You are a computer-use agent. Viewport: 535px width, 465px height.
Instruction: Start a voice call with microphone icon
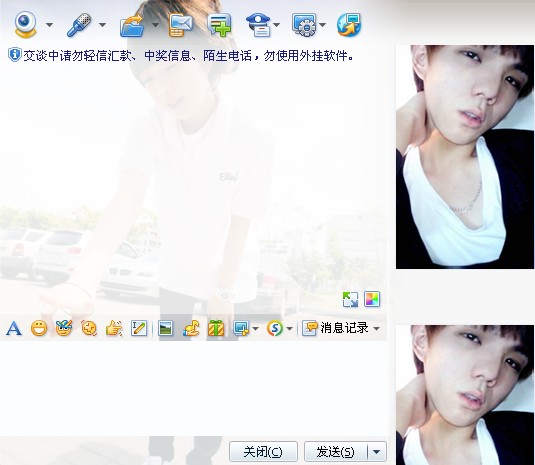(79, 25)
